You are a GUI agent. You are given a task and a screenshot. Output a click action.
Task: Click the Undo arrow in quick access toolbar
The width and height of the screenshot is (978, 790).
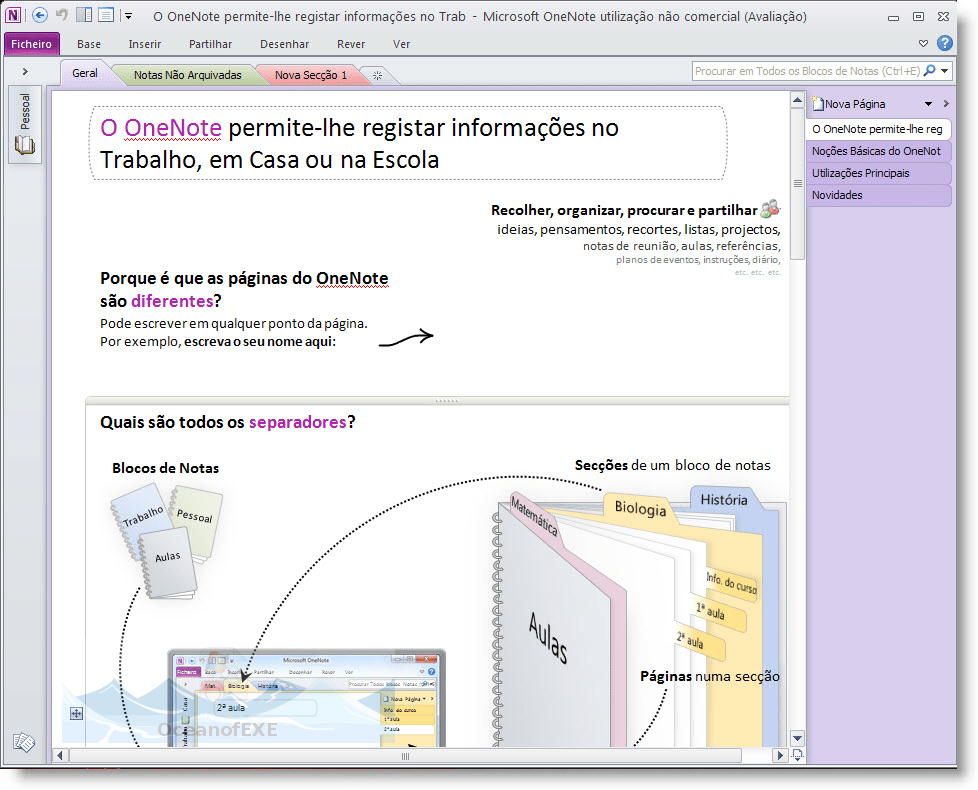tap(62, 14)
